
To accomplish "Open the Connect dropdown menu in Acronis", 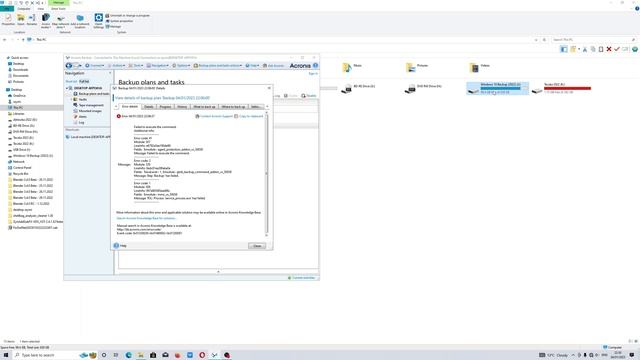I will 94,66.
